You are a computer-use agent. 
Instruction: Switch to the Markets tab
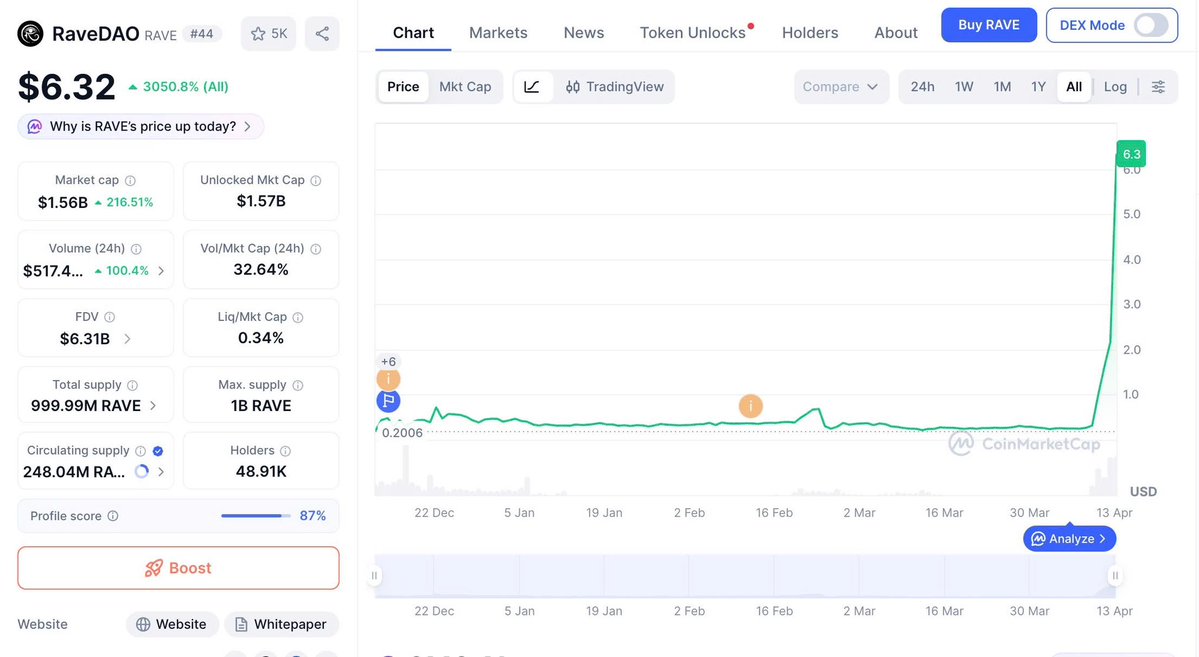pos(498,32)
